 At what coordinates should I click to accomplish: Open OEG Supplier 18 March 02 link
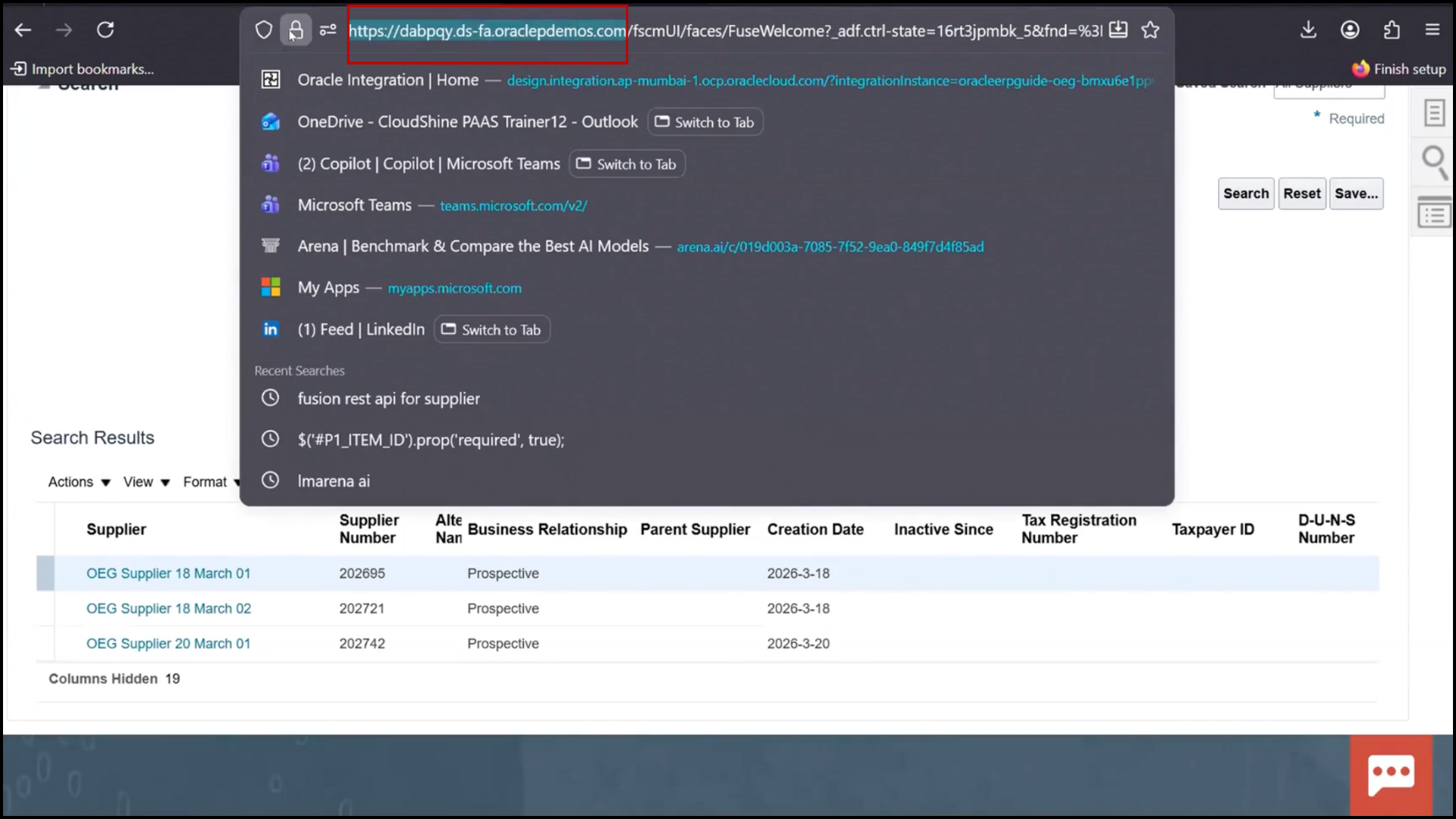168,609
